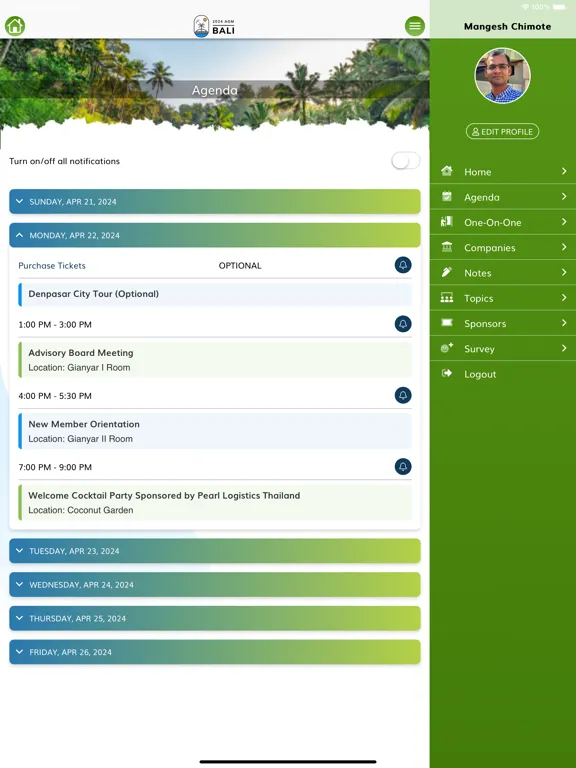
Task: Tap the icon beside Sponsors
Action: point(447,323)
